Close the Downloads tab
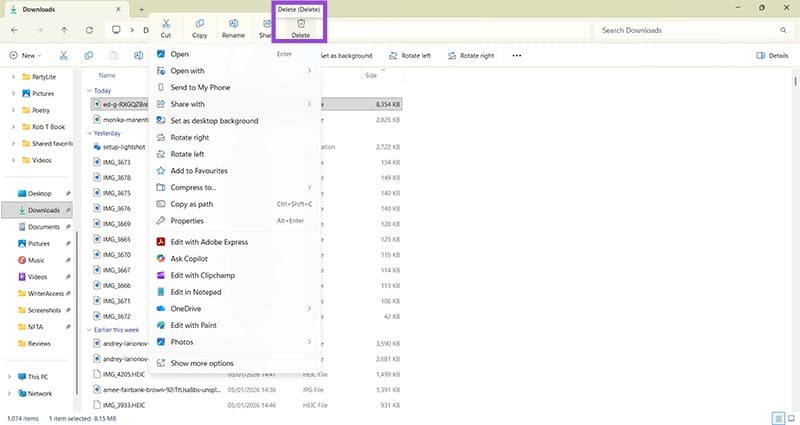Screen dimensions: 800x425 pos(118,9)
